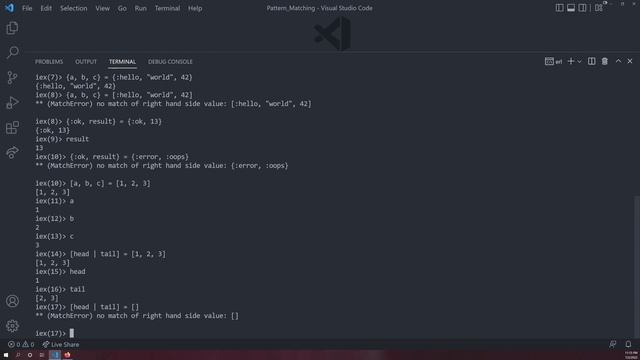Click the line 'iex(16)> tail'

click(x=60, y=289)
